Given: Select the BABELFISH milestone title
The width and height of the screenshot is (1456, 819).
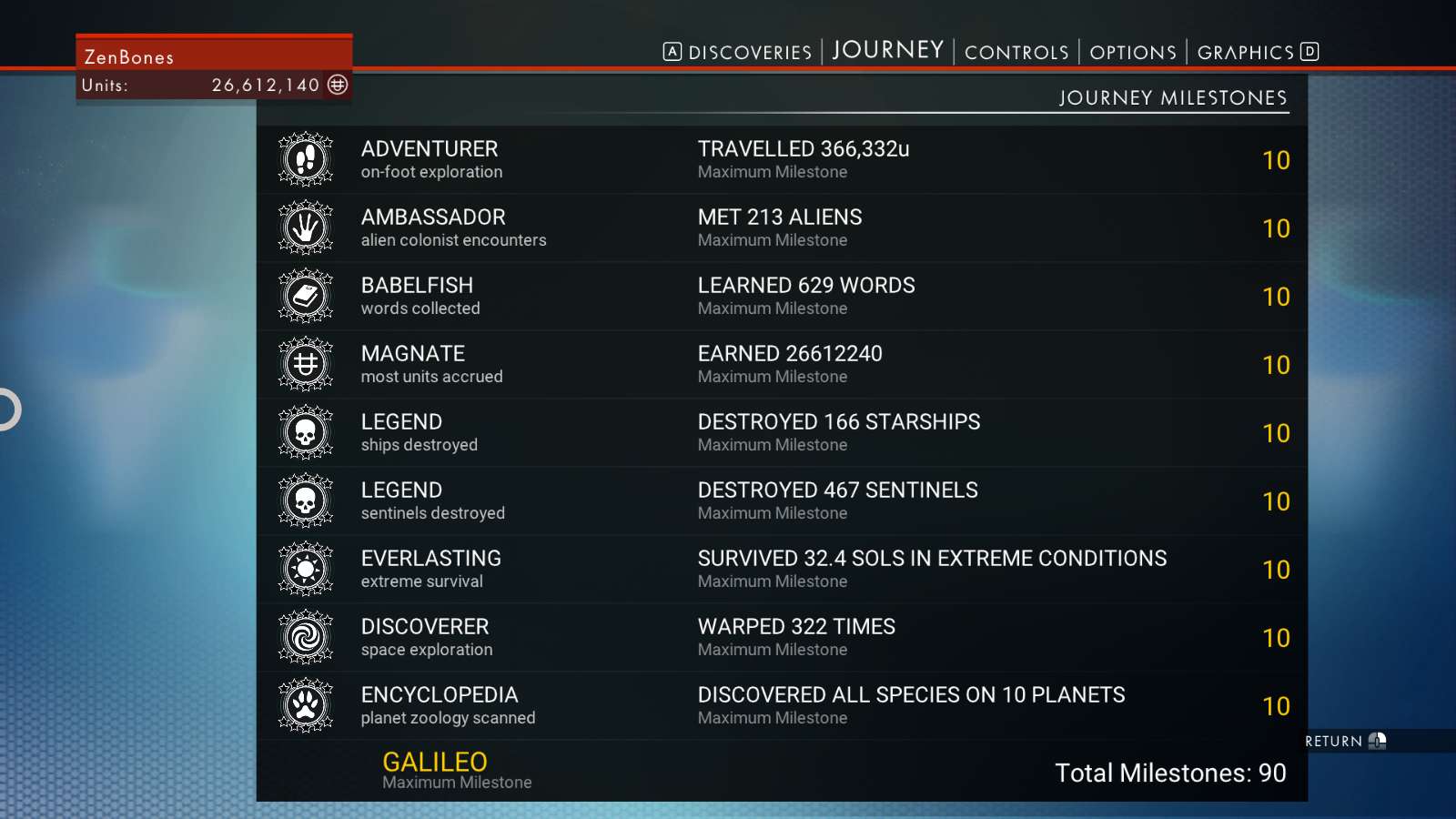Looking at the screenshot, I should 417,285.
